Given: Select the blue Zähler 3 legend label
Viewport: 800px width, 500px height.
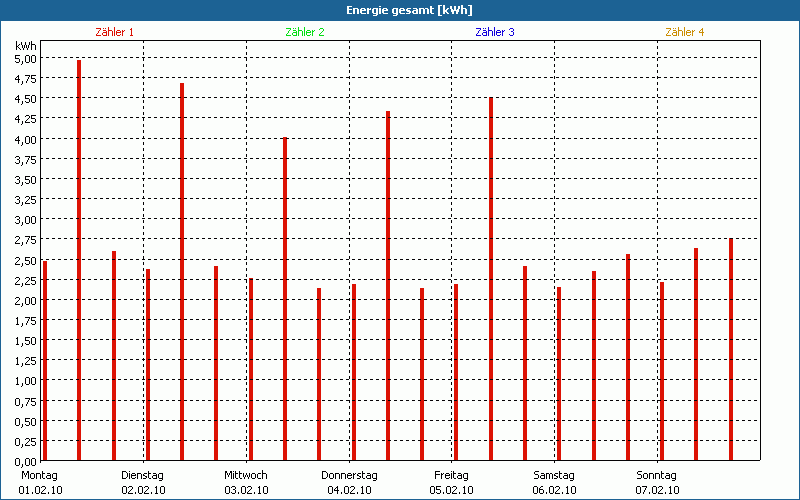Looking at the screenshot, I should [495, 32].
